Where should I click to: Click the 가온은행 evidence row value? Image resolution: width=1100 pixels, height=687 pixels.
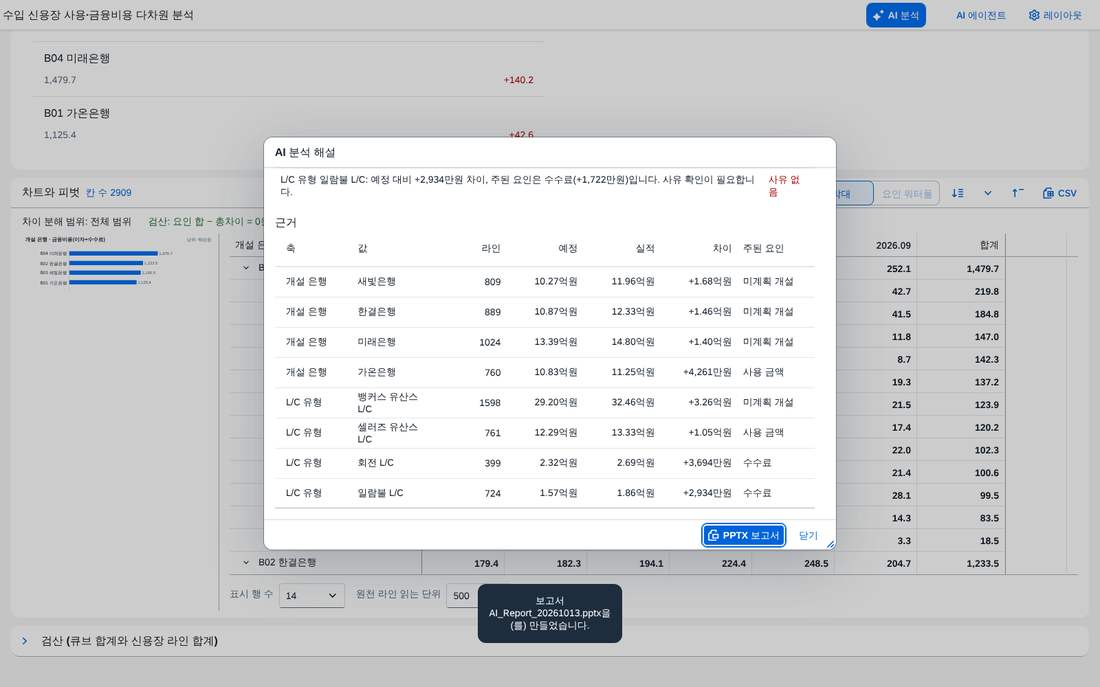coord(377,372)
